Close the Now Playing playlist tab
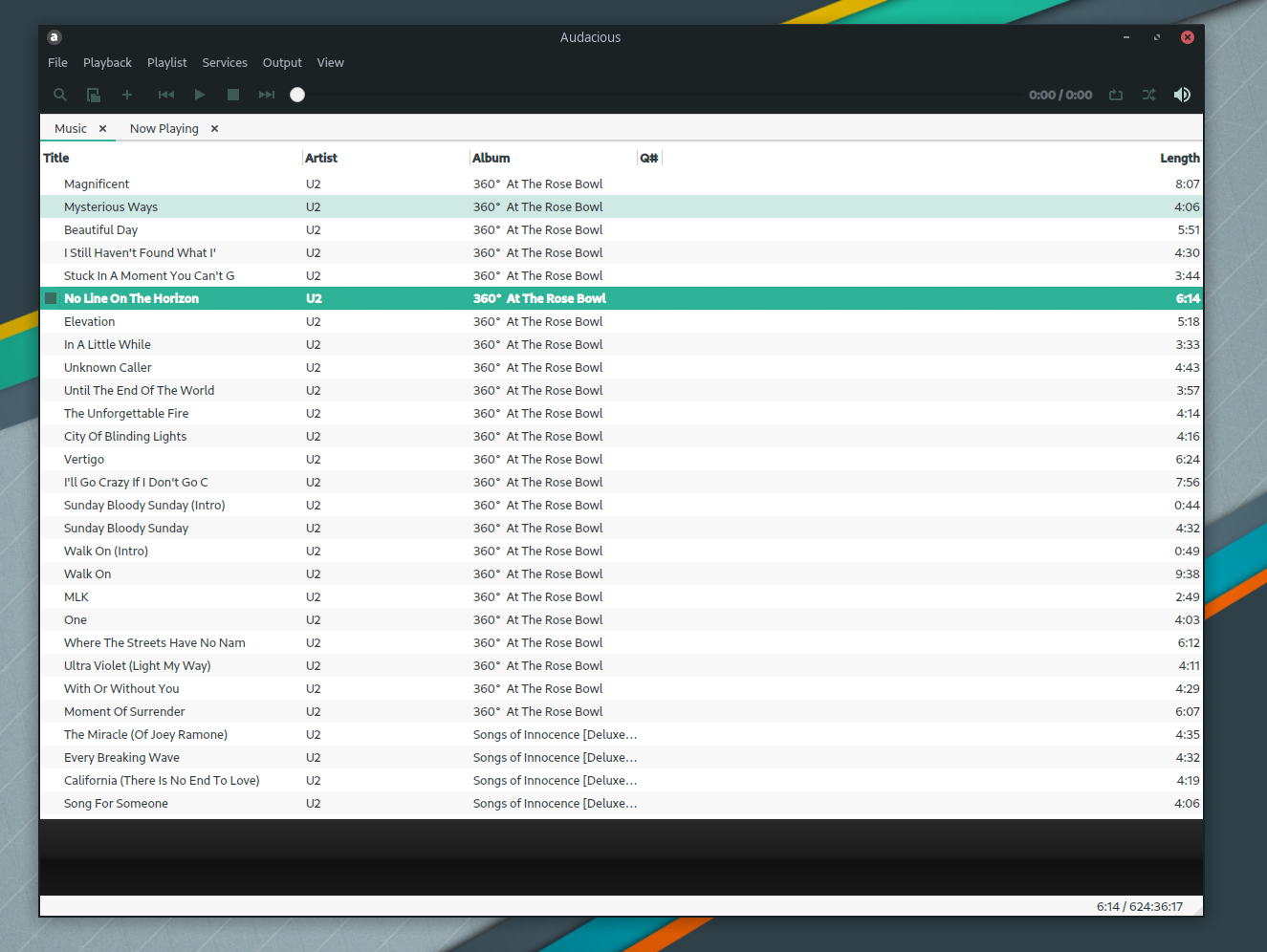 click(215, 129)
